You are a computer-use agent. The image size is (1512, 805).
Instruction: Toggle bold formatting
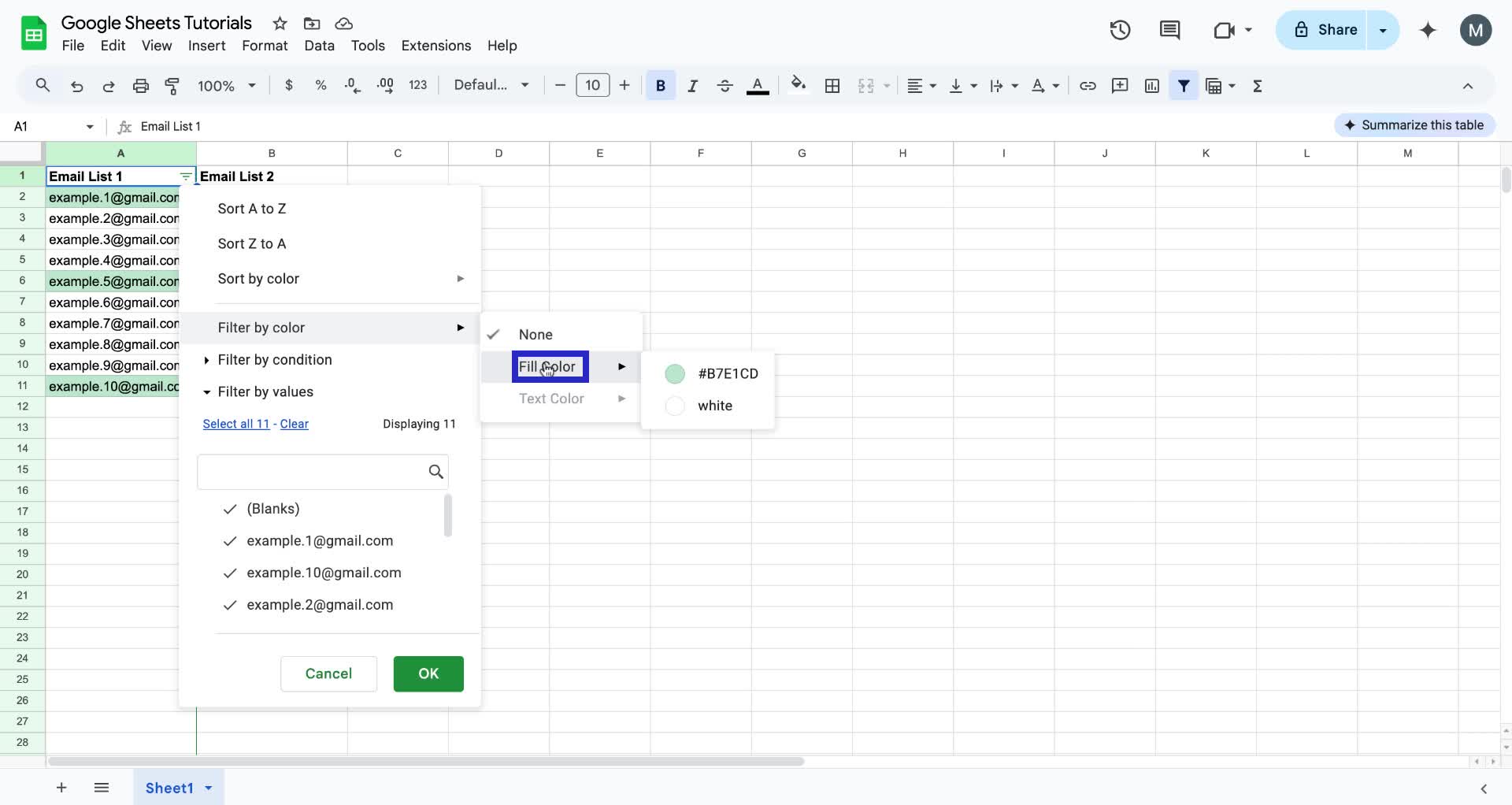660,85
